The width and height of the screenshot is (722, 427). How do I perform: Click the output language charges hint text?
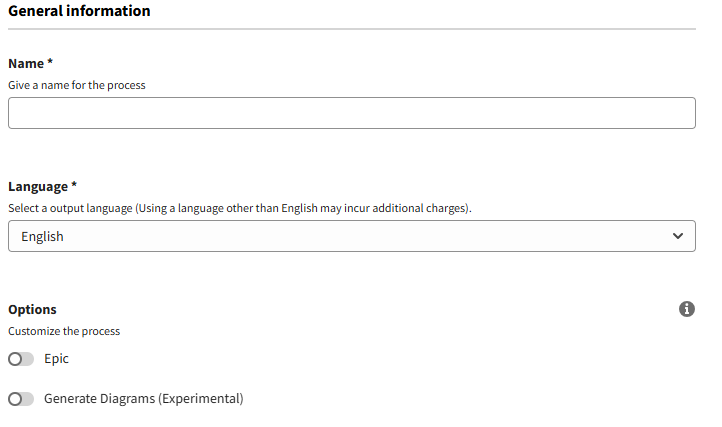(x=239, y=208)
